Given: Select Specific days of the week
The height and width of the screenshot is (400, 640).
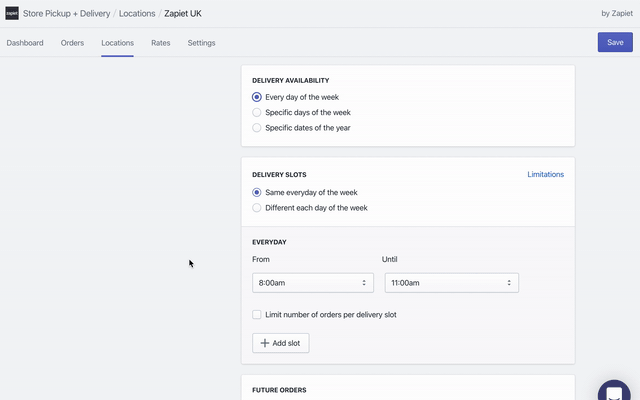Looking at the screenshot, I should pyautogui.click(x=257, y=113).
